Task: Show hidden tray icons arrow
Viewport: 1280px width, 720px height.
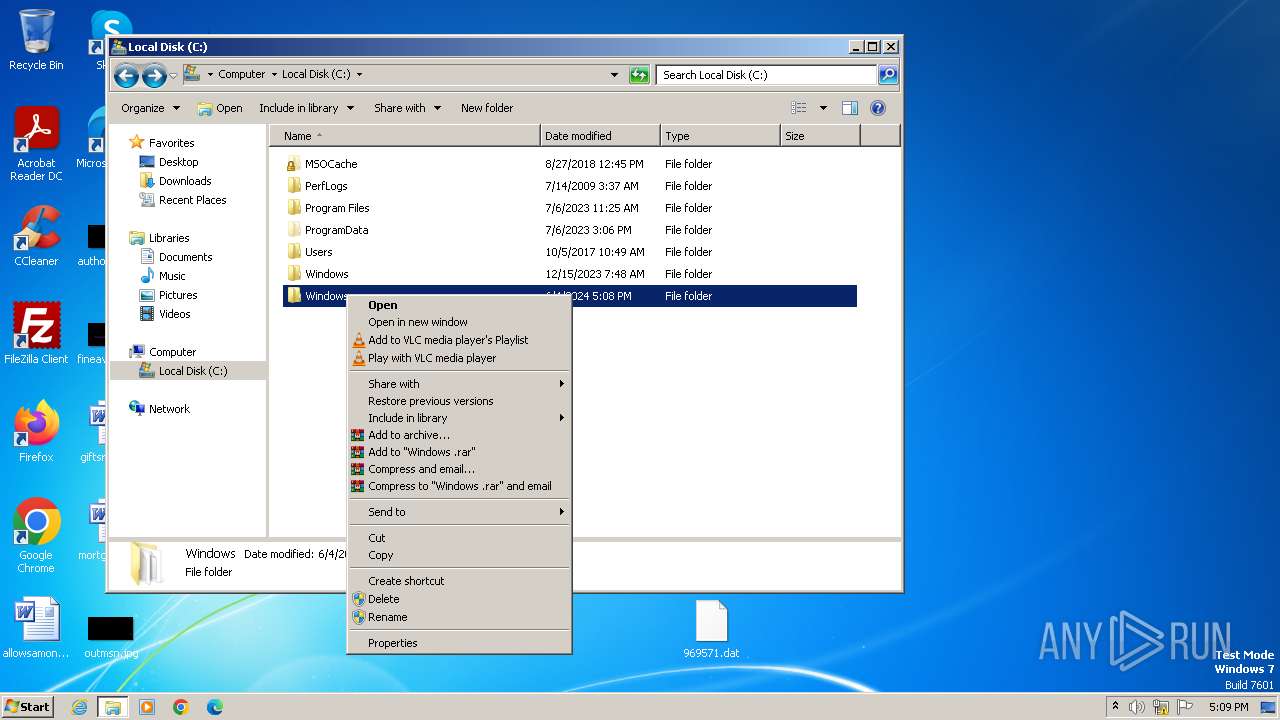Action: [x=1116, y=707]
